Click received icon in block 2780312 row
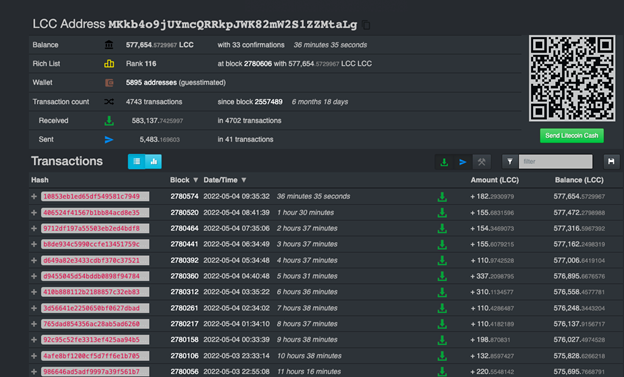The image size is (624, 377). [x=442, y=292]
